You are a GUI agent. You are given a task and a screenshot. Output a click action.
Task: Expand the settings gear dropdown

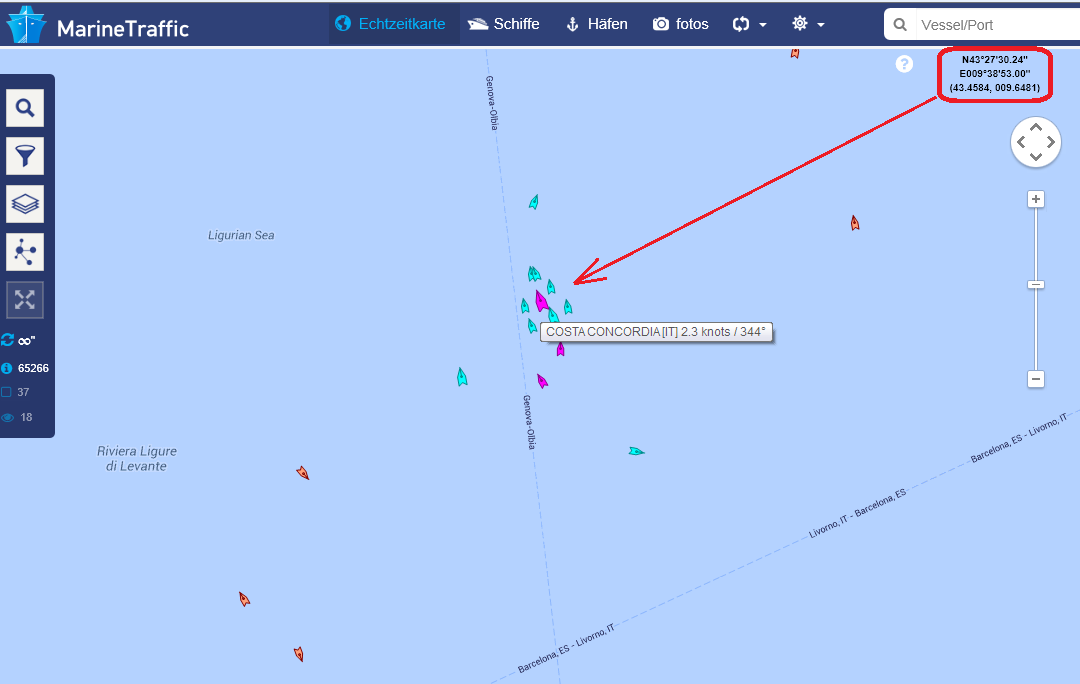click(x=808, y=24)
